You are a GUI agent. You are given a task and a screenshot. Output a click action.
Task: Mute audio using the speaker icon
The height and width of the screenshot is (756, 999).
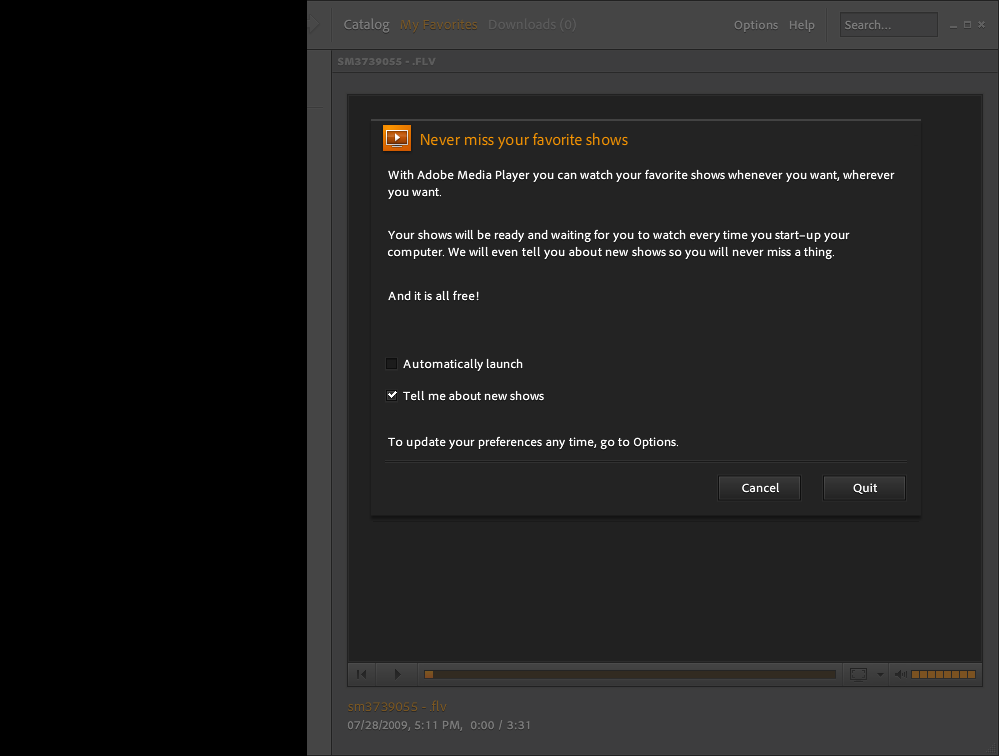[x=900, y=674]
